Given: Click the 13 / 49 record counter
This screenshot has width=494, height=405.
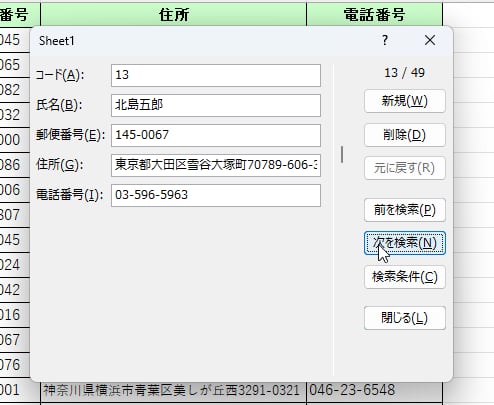Looking at the screenshot, I should click(405, 73).
